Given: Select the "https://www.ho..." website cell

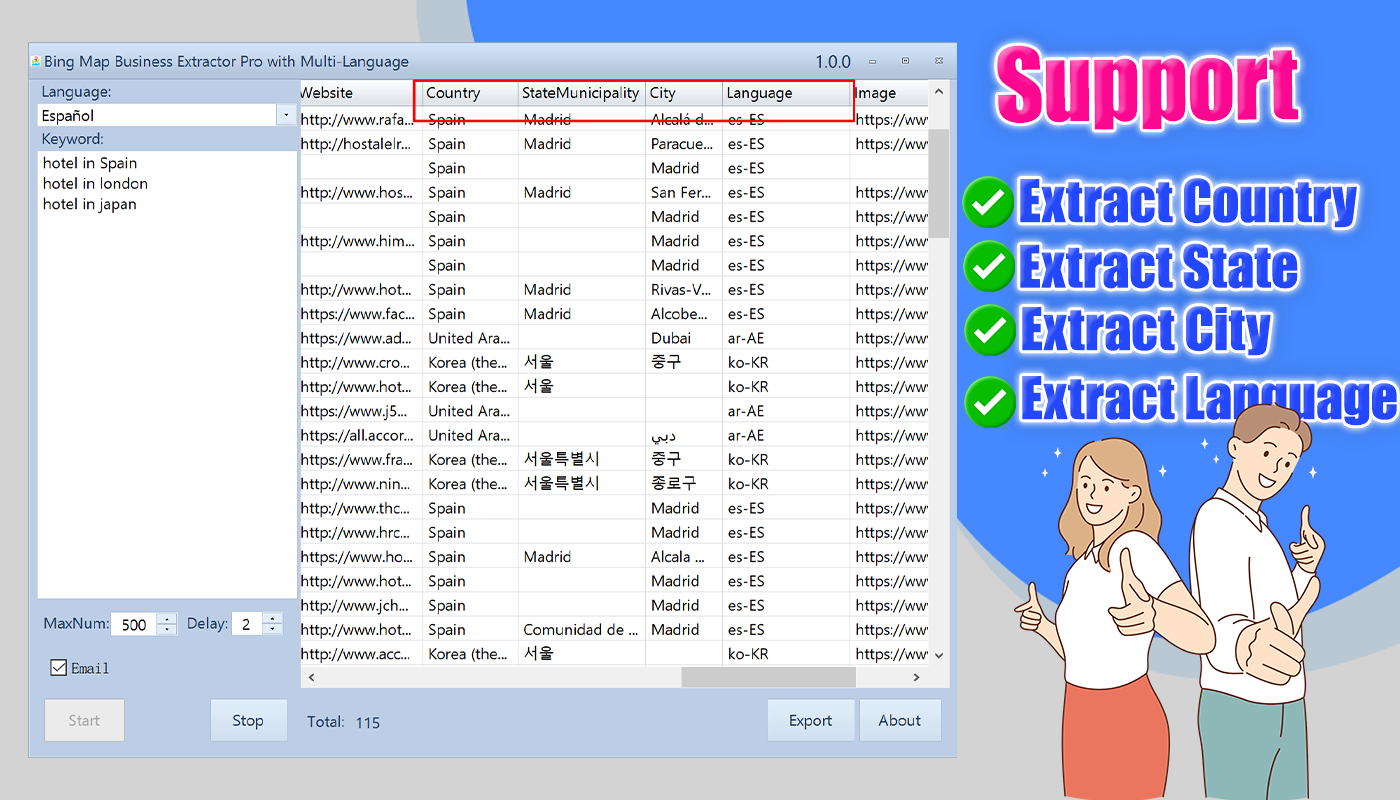Looking at the screenshot, I should coord(361,557).
